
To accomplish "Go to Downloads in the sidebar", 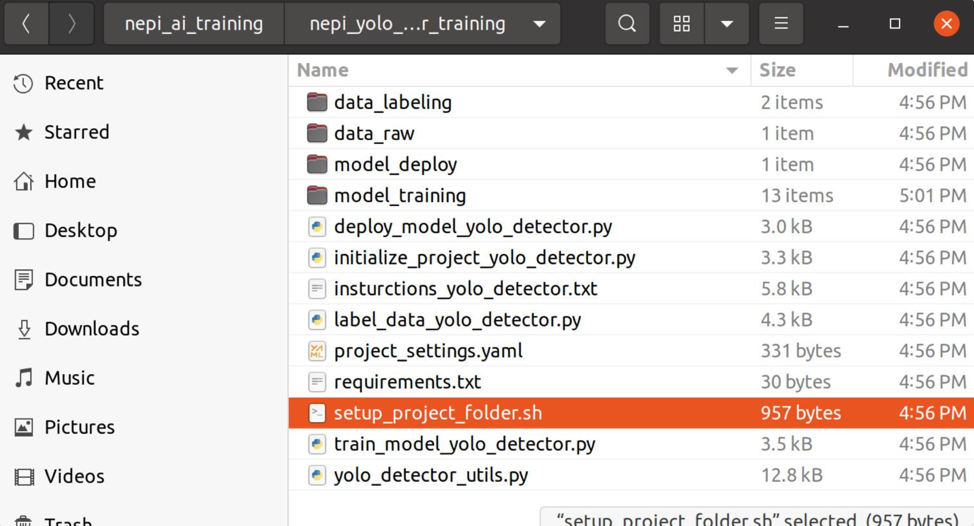I will coord(91,329).
